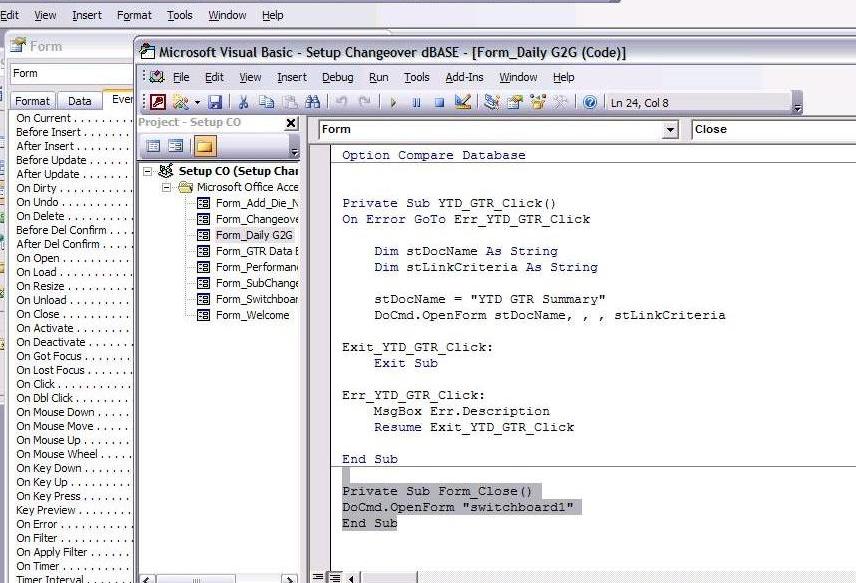Open the Add-Ins menu
Image resolution: width=856 pixels, height=583 pixels.
click(x=464, y=78)
